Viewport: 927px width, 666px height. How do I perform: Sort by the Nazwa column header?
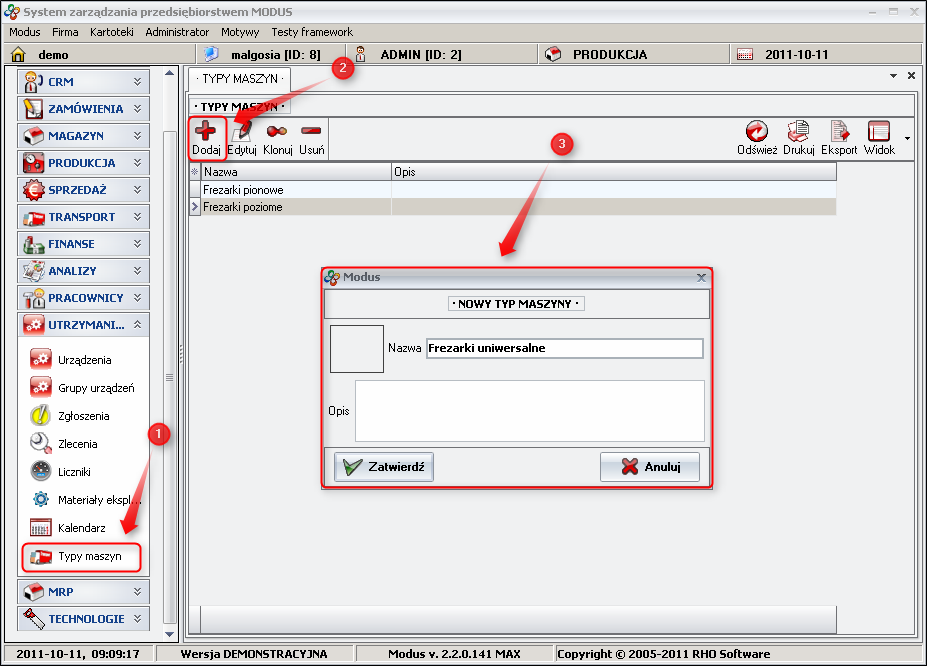click(296, 172)
